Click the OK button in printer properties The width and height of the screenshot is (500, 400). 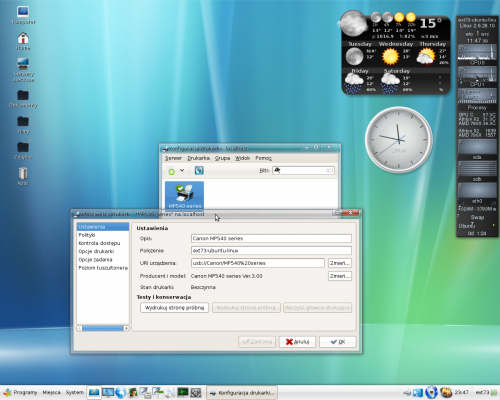click(x=338, y=342)
